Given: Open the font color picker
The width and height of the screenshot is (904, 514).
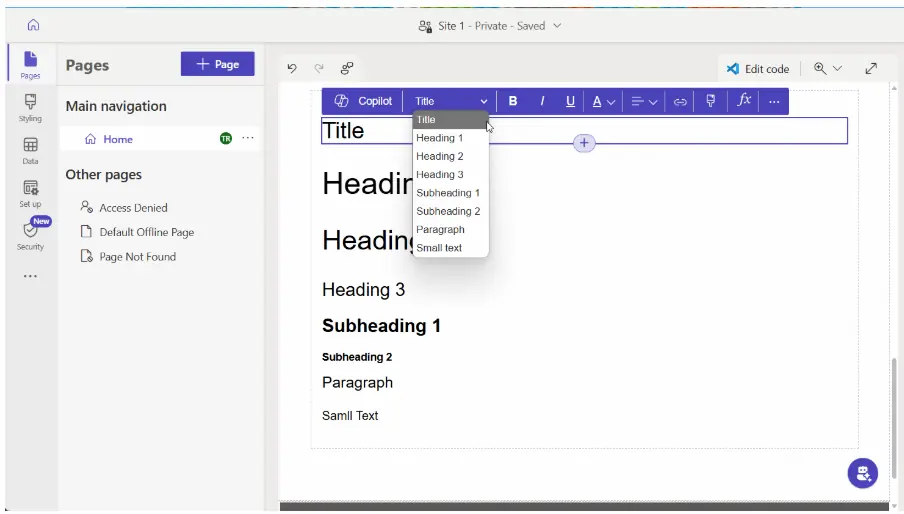Looking at the screenshot, I should 602,101.
